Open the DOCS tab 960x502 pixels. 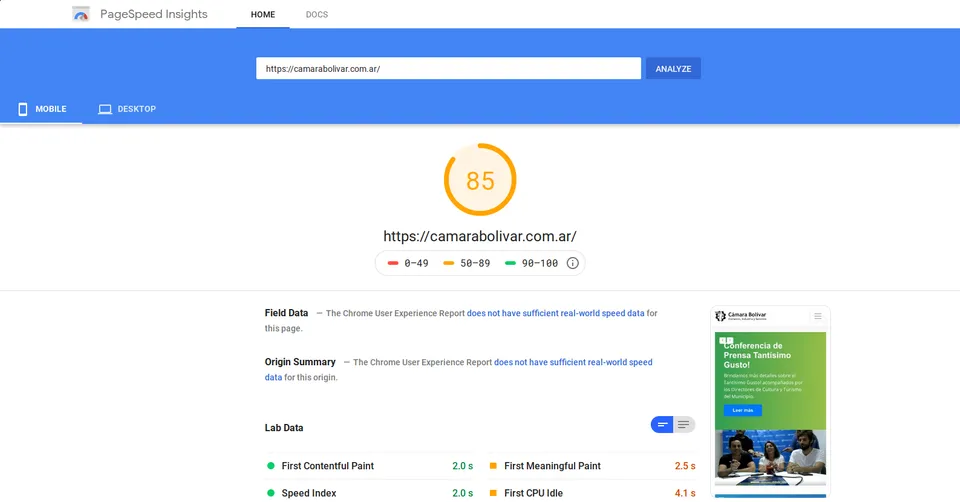click(x=317, y=14)
